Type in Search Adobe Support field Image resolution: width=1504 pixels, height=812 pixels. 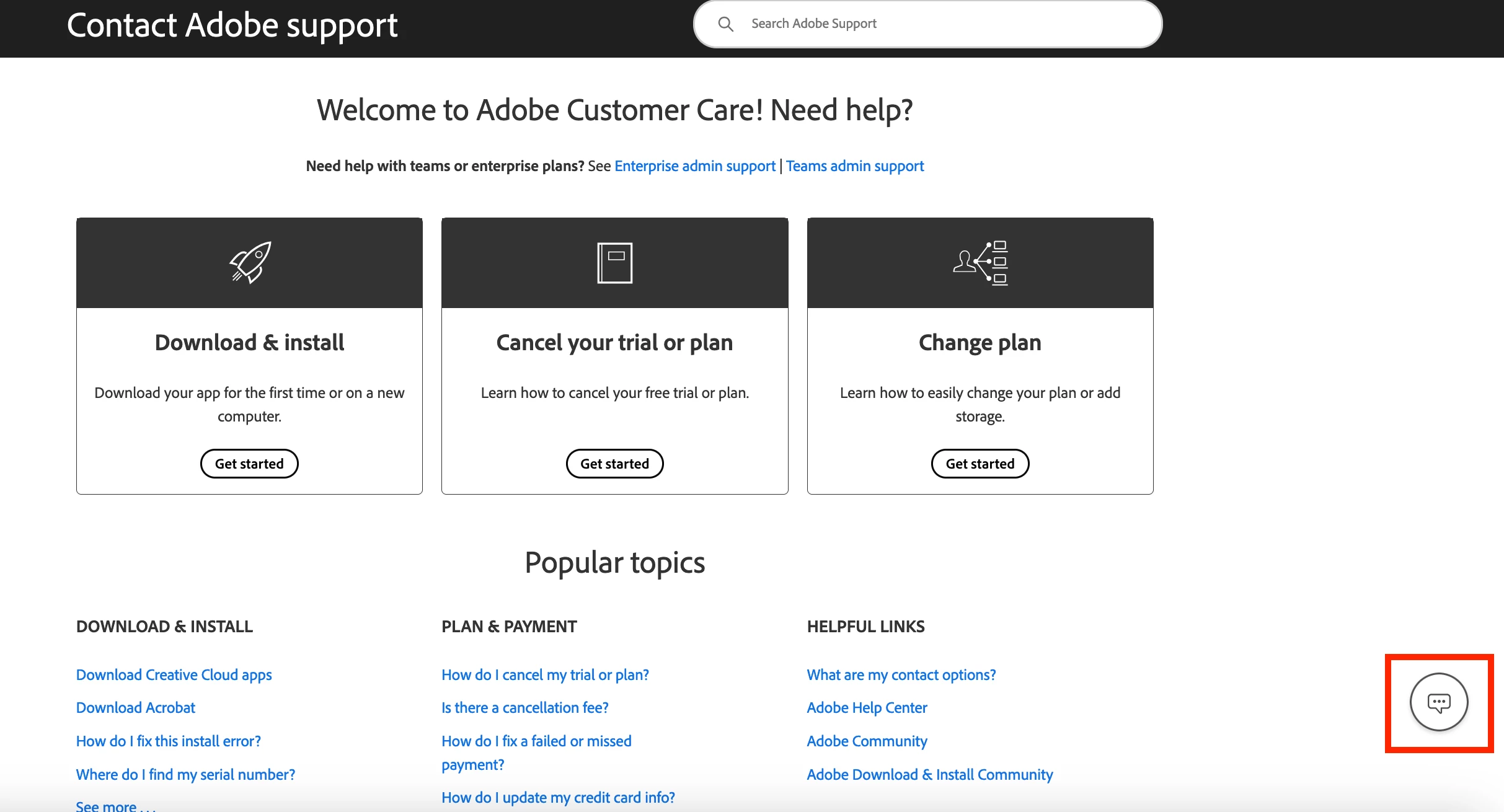point(942,24)
